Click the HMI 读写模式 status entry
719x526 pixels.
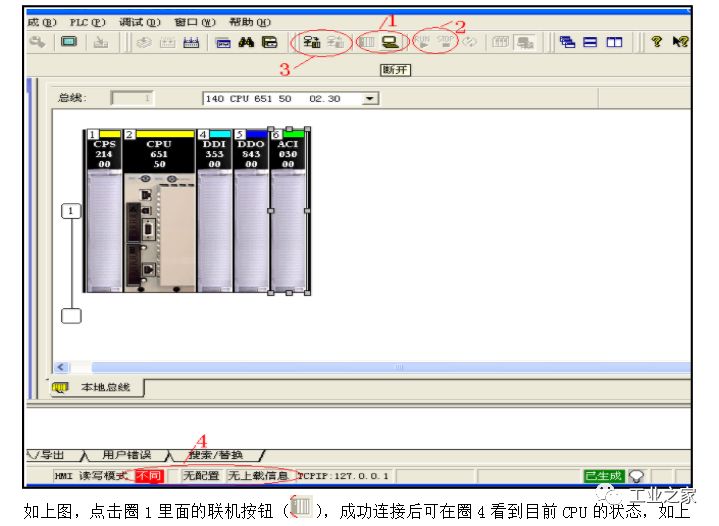(x=91, y=476)
